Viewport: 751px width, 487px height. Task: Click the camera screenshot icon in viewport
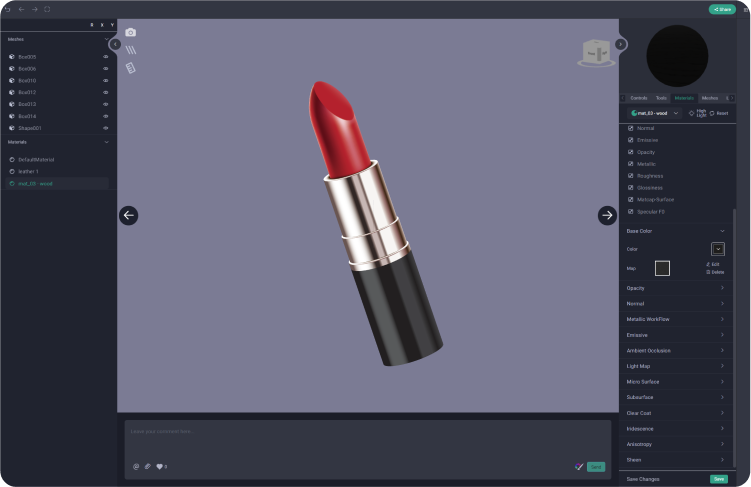click(x=130, y=33)
